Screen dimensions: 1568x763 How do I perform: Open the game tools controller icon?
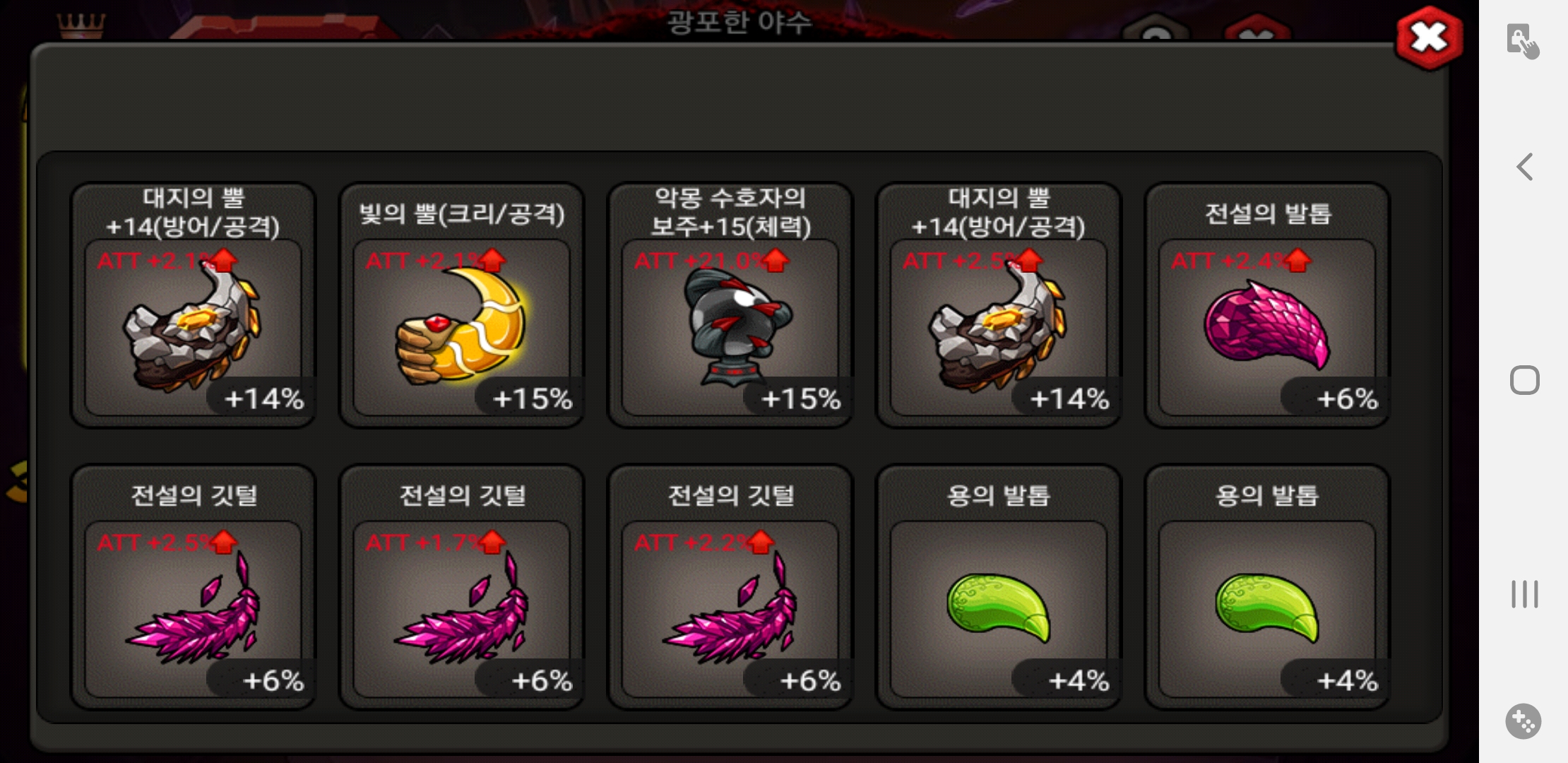pos(1524,721)
